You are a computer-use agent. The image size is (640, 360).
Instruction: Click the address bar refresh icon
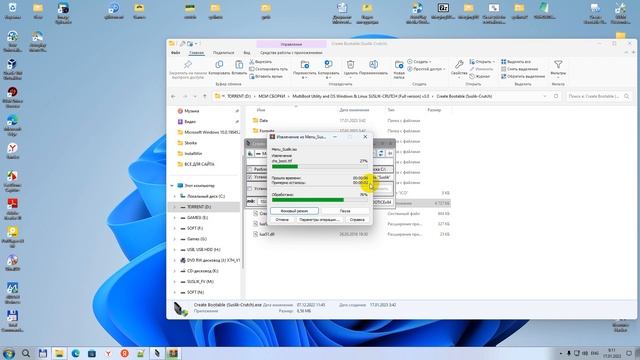coord(556,96)
